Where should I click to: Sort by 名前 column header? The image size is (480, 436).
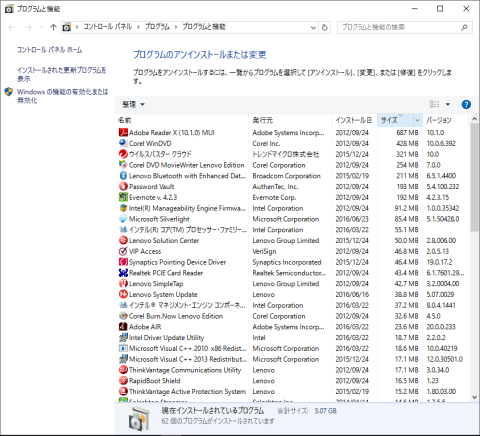182,120
